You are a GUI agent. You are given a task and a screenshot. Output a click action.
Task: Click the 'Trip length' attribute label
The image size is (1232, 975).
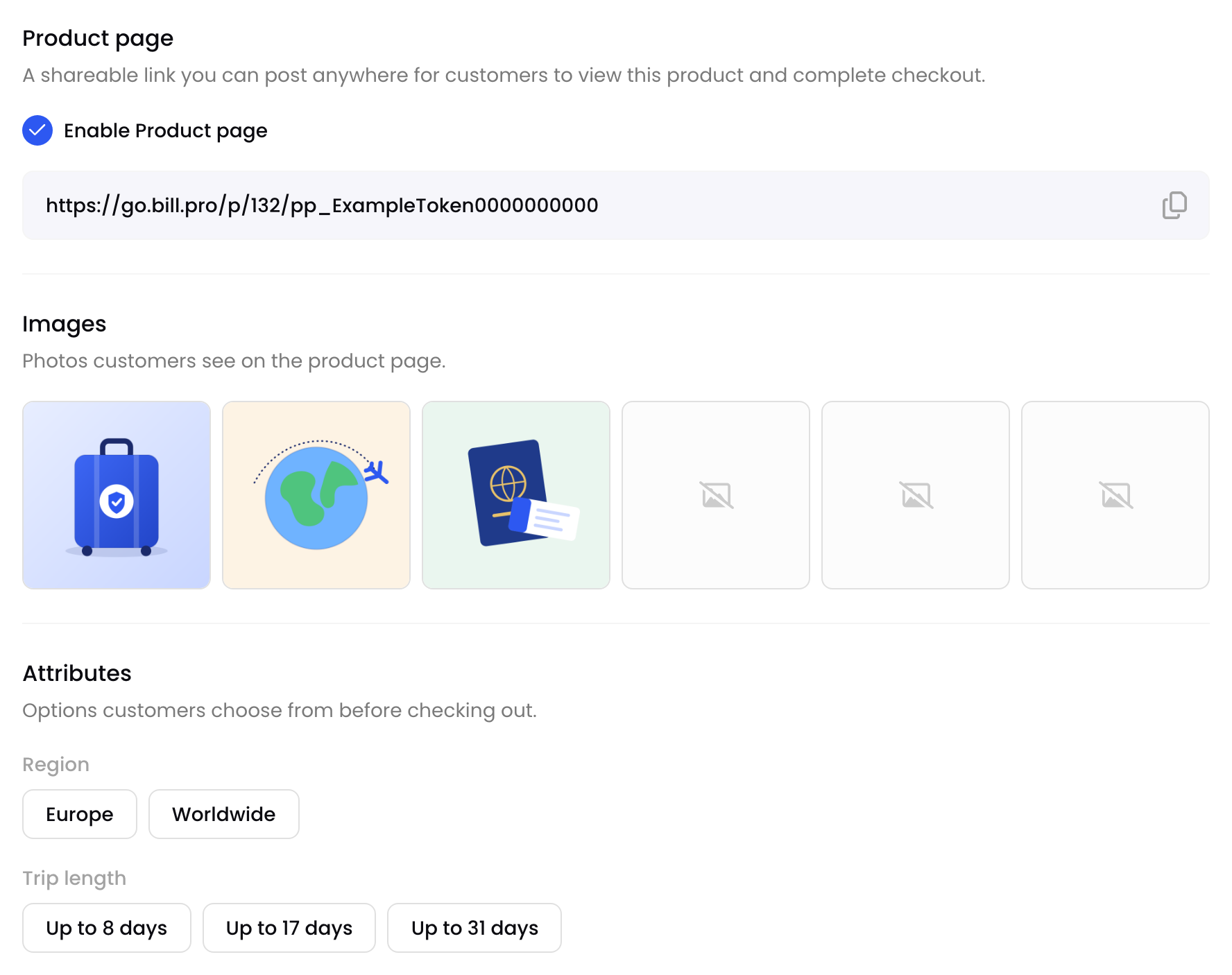pyautogui.click(x=74, y=879)
